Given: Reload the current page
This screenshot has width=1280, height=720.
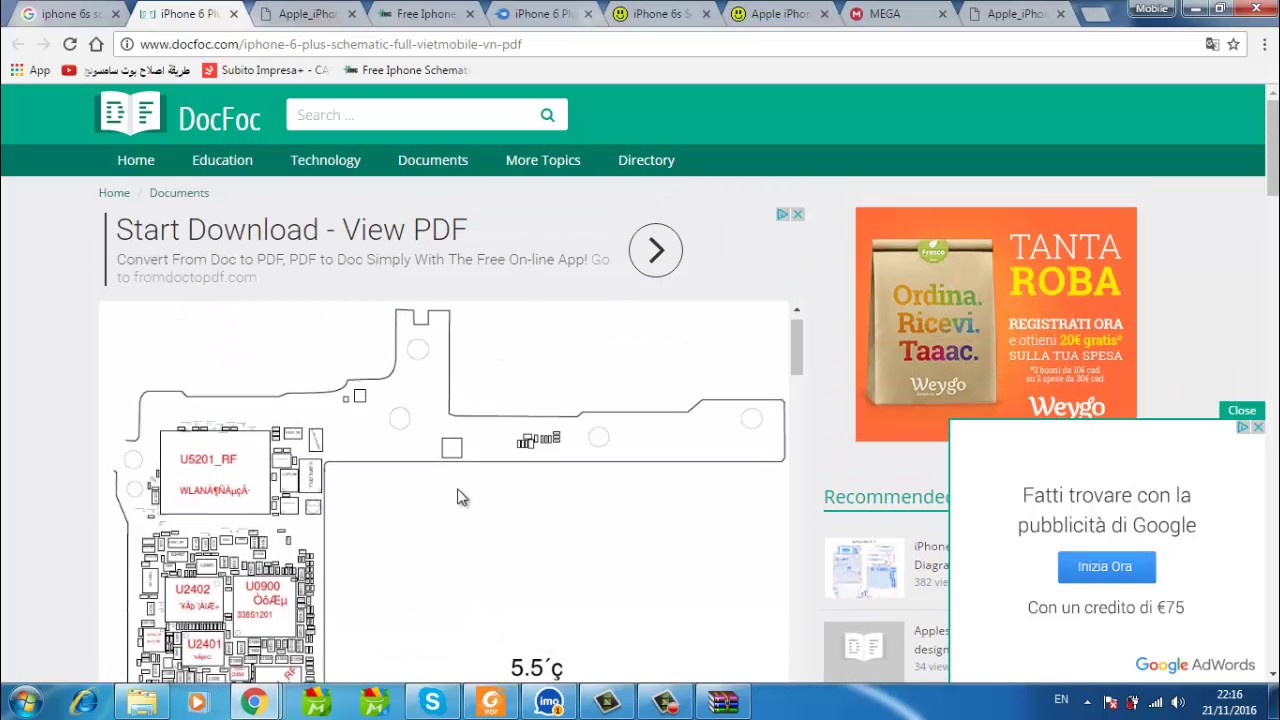Looking at the screenshot, I should tap(69, 44).
